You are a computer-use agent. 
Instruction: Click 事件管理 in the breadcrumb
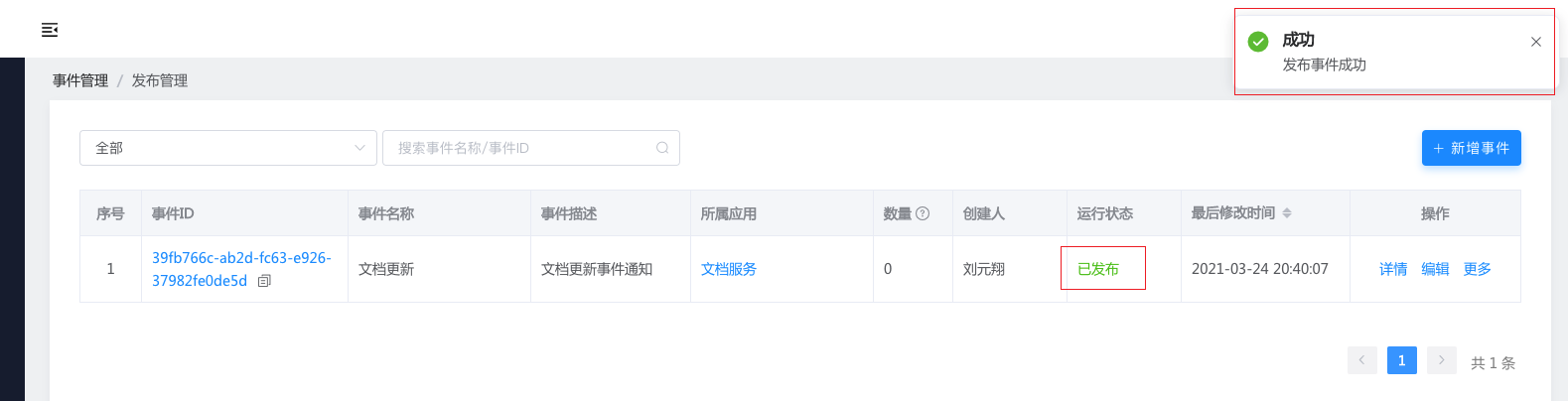(80, 80)
